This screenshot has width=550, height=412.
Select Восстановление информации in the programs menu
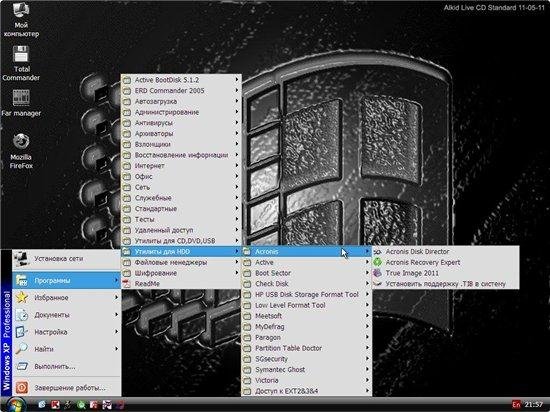[181, 155]
